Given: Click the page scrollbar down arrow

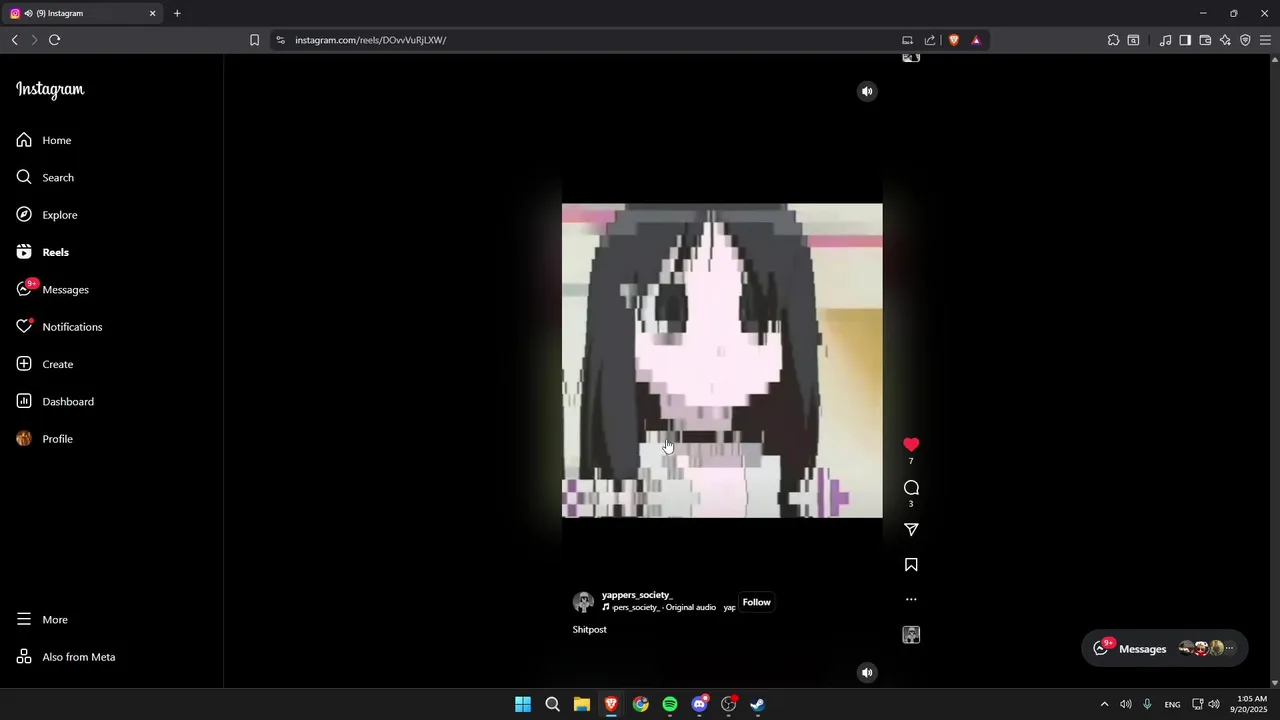Looking at the screenshot, I should pyautogui.click(x=1274, y=682).
